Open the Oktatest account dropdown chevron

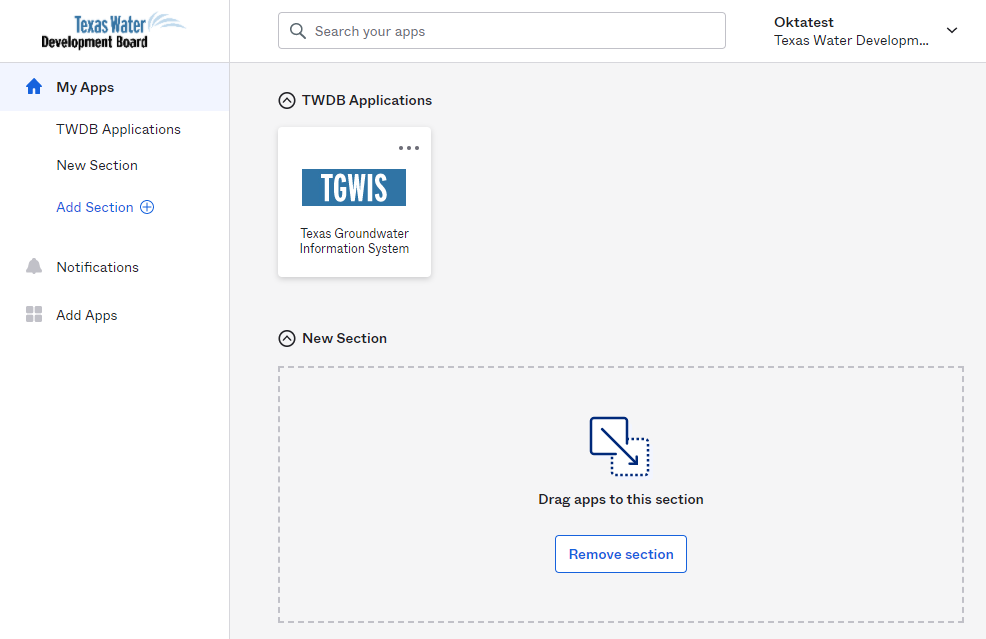[x=952, y=30]
